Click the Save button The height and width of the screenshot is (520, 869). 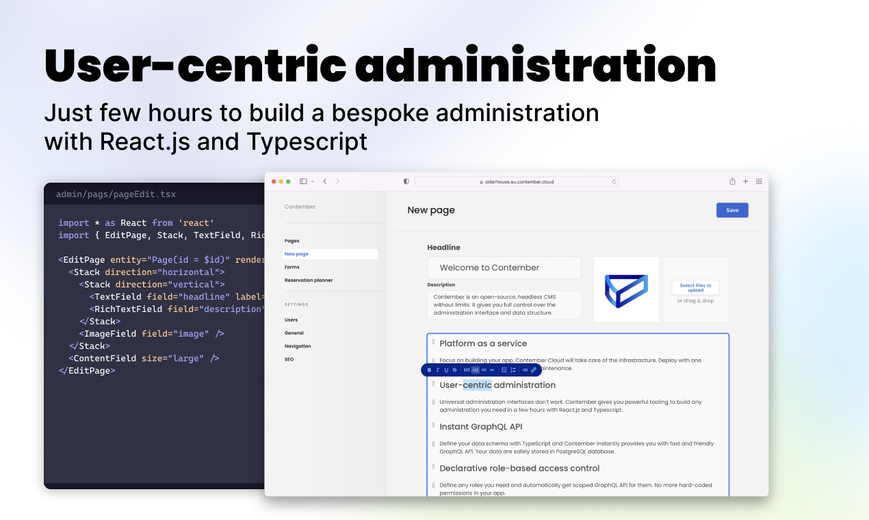pyautogui.click(x=732, y=210)
